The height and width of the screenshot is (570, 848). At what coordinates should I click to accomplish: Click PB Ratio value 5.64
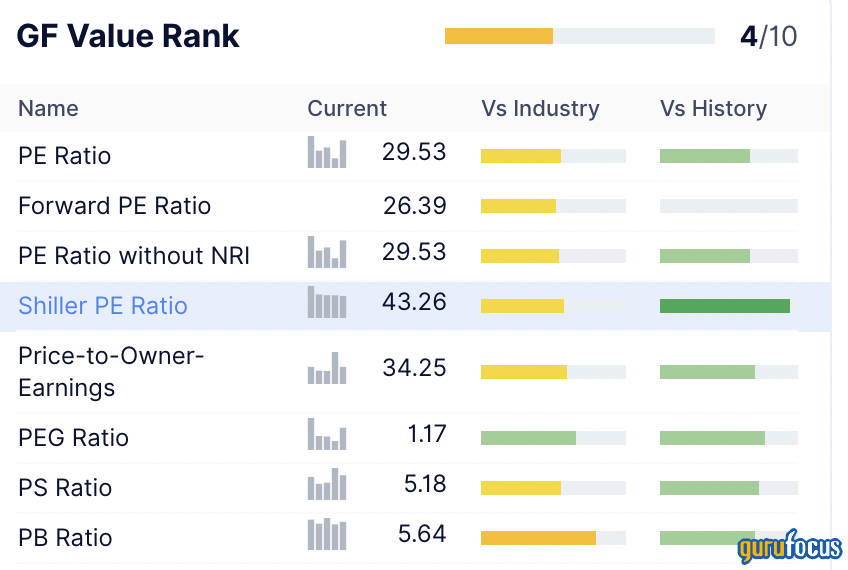coord(422,534)
